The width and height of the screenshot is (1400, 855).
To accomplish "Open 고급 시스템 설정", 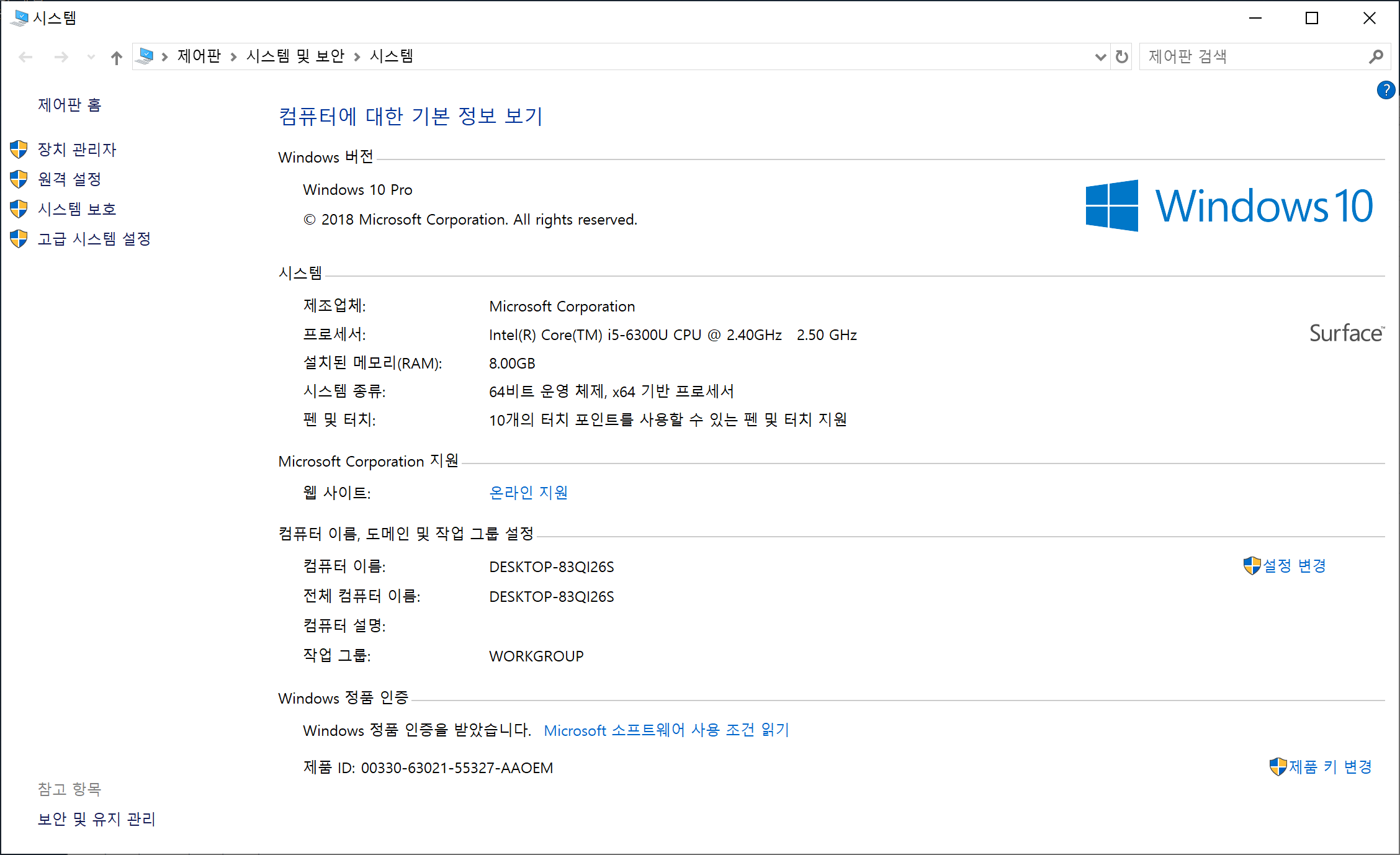I will point(94,239).
